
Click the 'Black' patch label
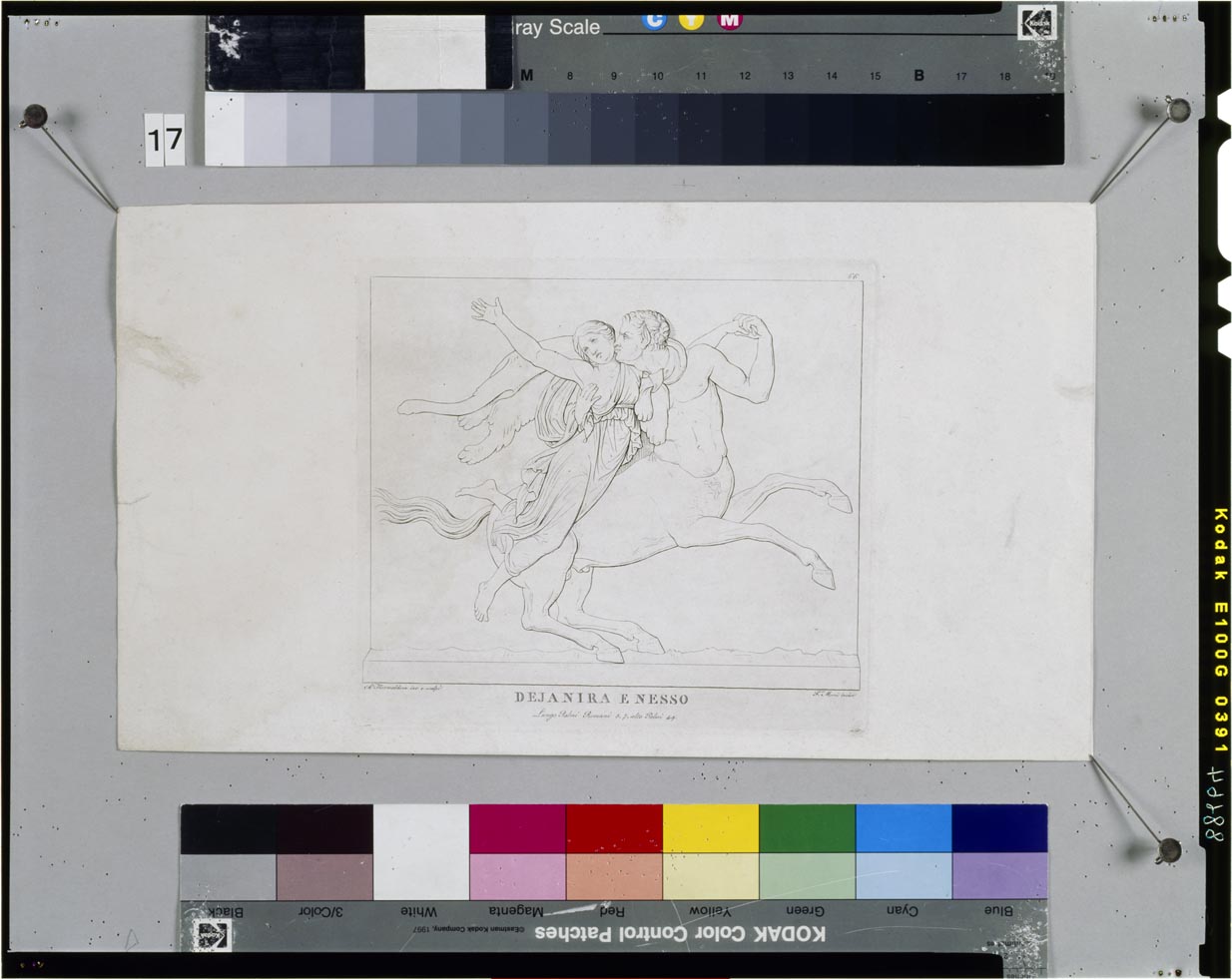coord(224,912)
